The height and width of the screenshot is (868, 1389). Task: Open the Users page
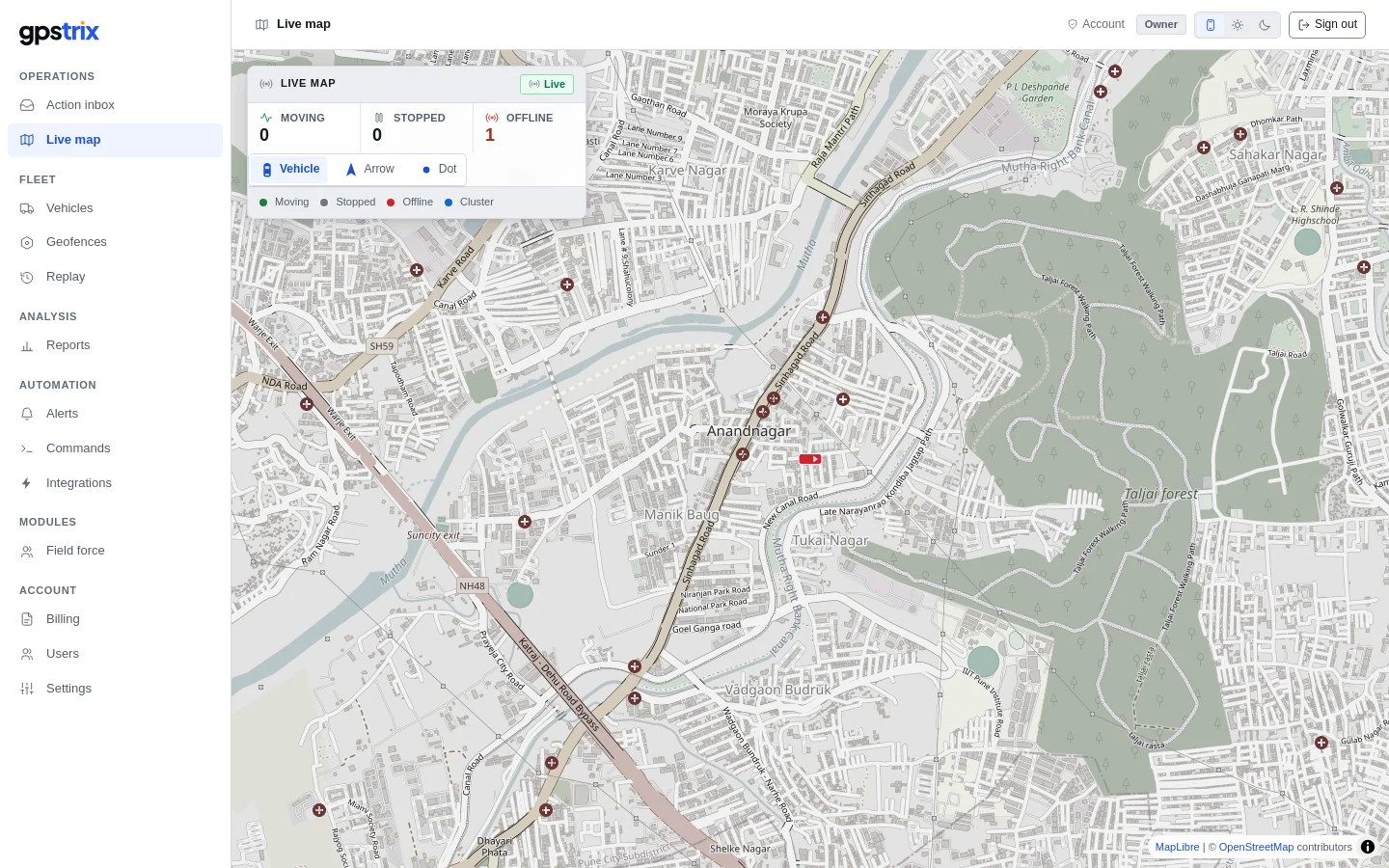coord(115,654)
